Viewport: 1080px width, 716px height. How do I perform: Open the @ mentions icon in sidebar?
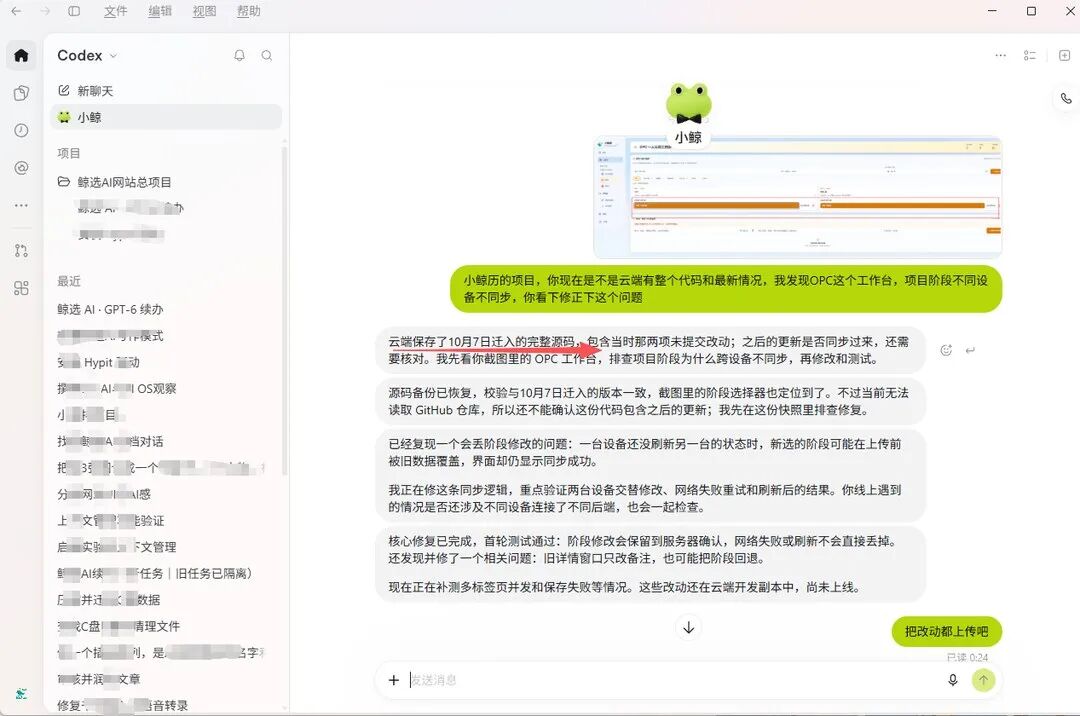click(x=21, y=167)
